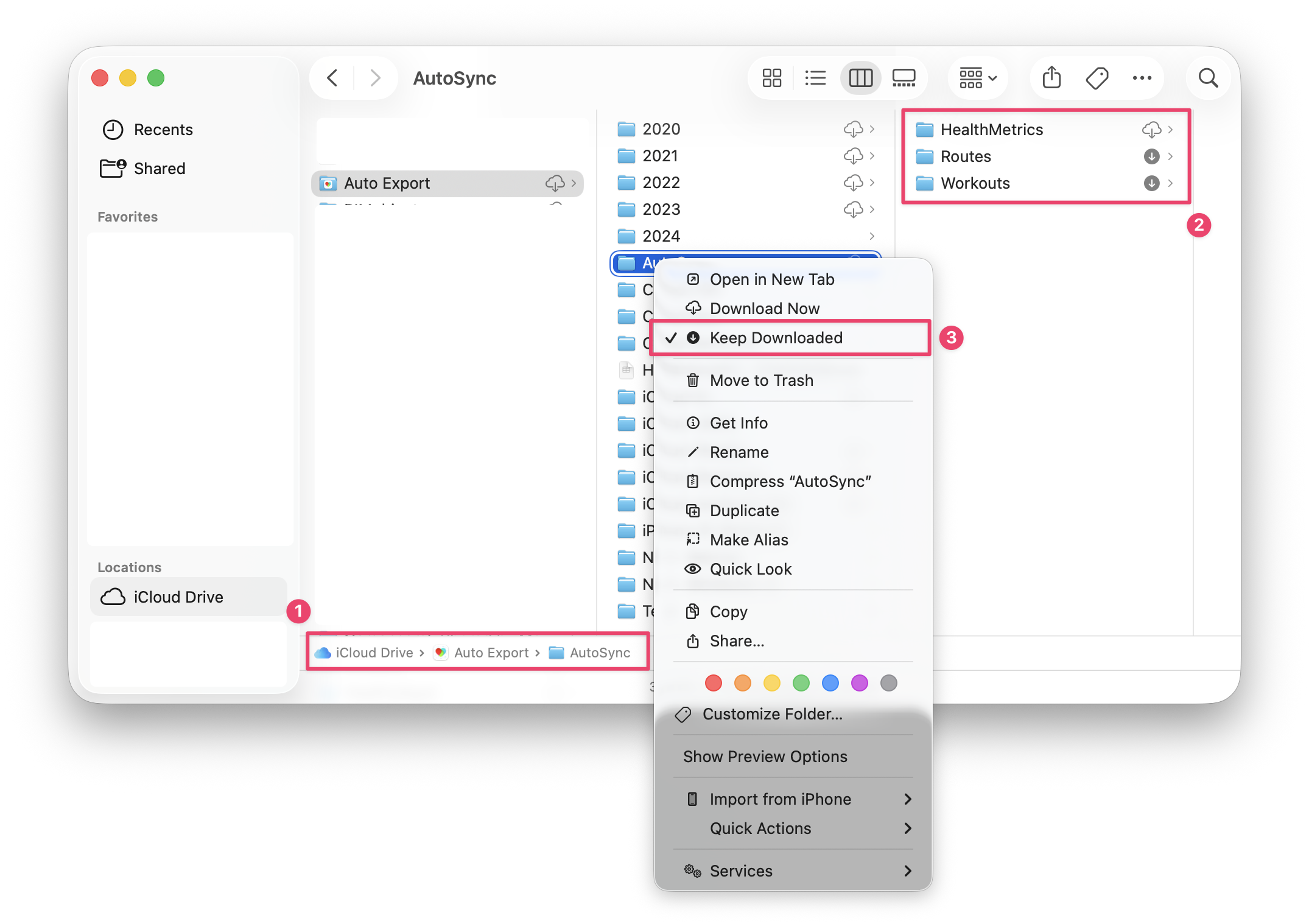The width and height of the screenshot is (1309, 924).
Task: Click the Tags icon in the toolbar
Action: pos(1097,77)
